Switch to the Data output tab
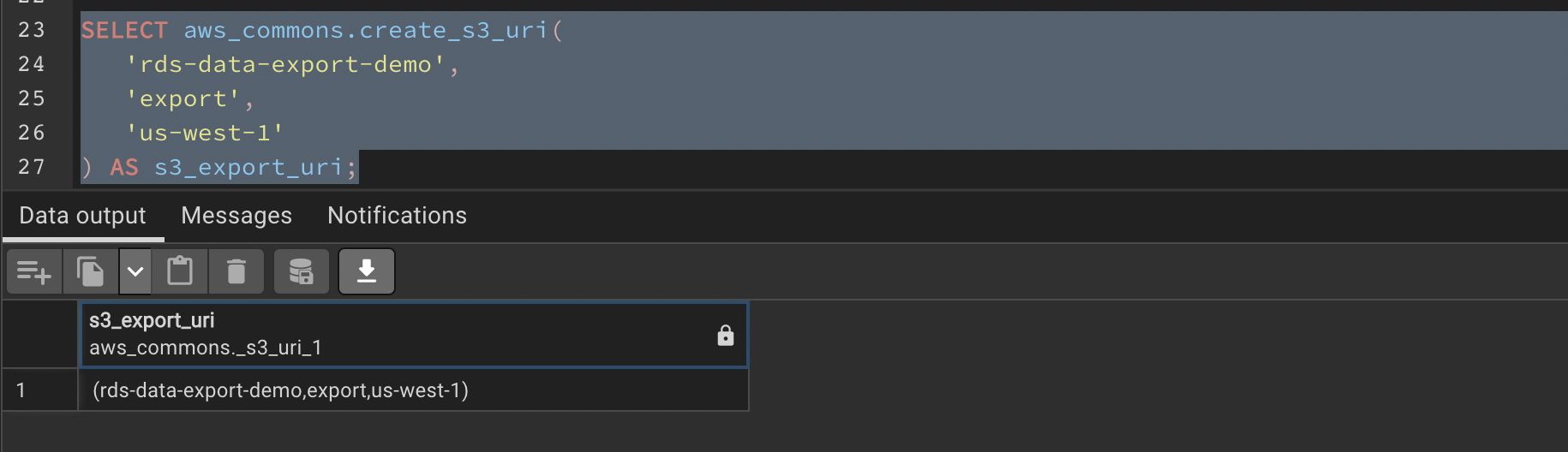1568x452 pixels. click(82, 216)
